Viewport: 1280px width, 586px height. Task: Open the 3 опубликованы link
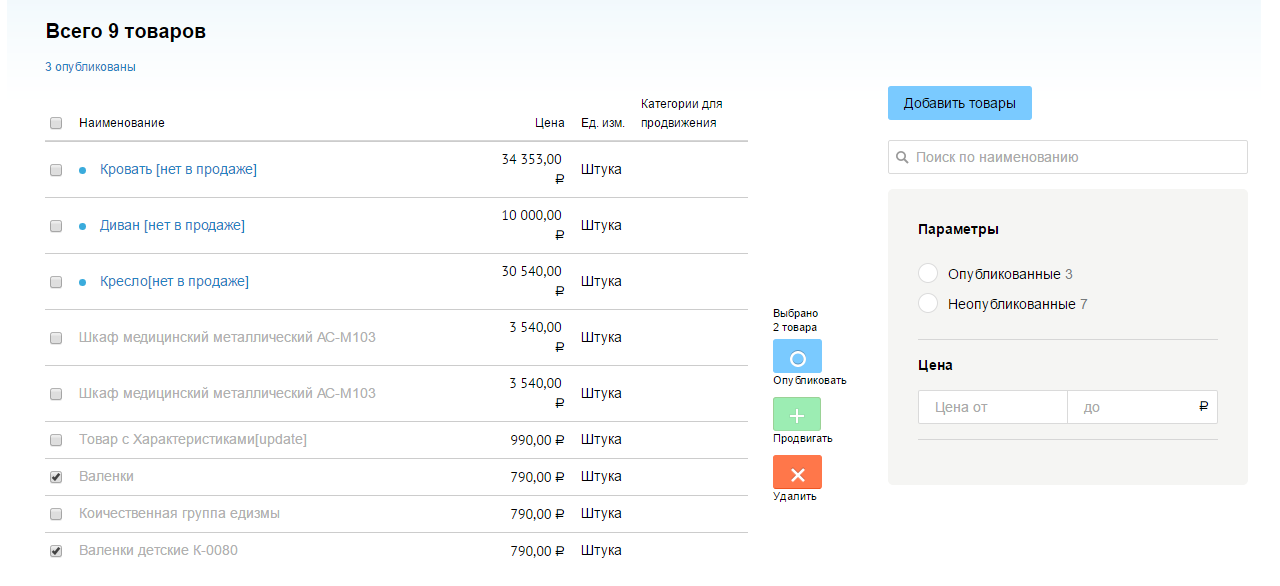click(x=90, y=67)
